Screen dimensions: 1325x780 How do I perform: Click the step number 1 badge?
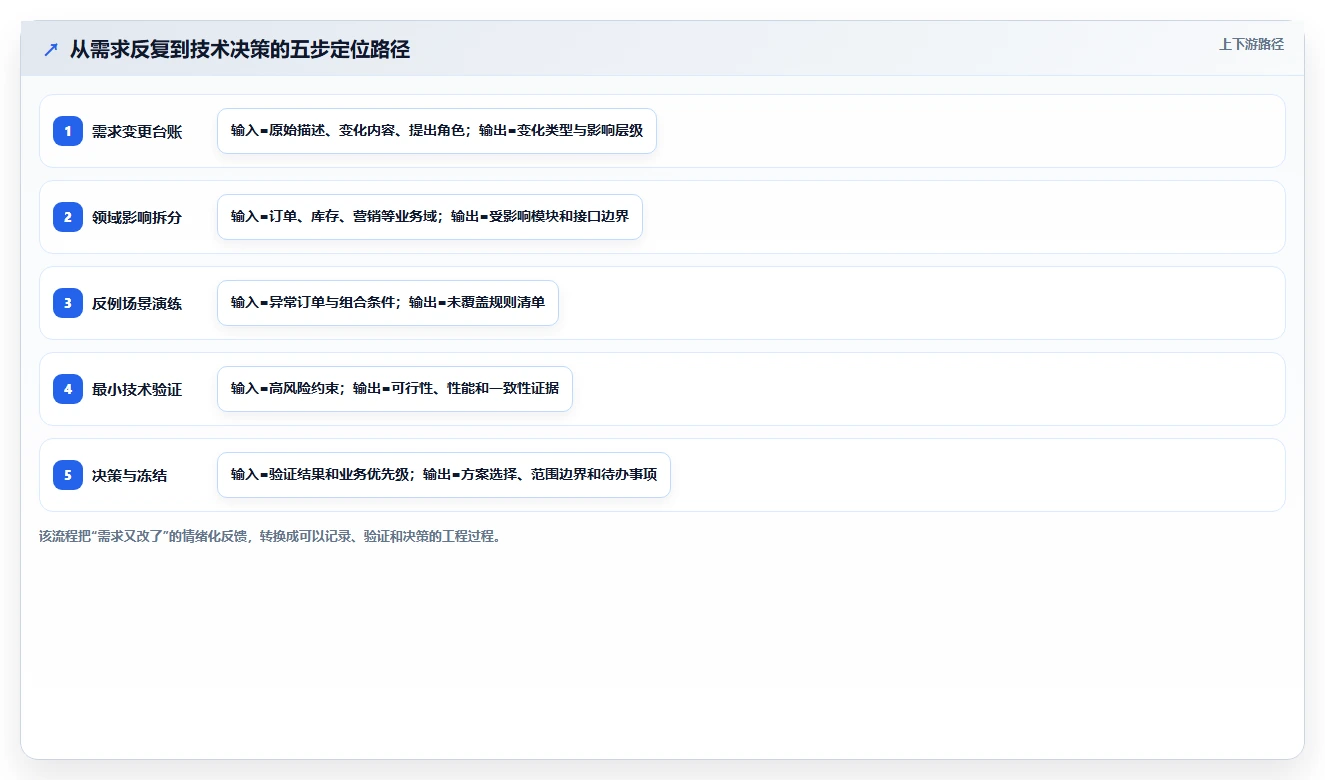[68, 131]
